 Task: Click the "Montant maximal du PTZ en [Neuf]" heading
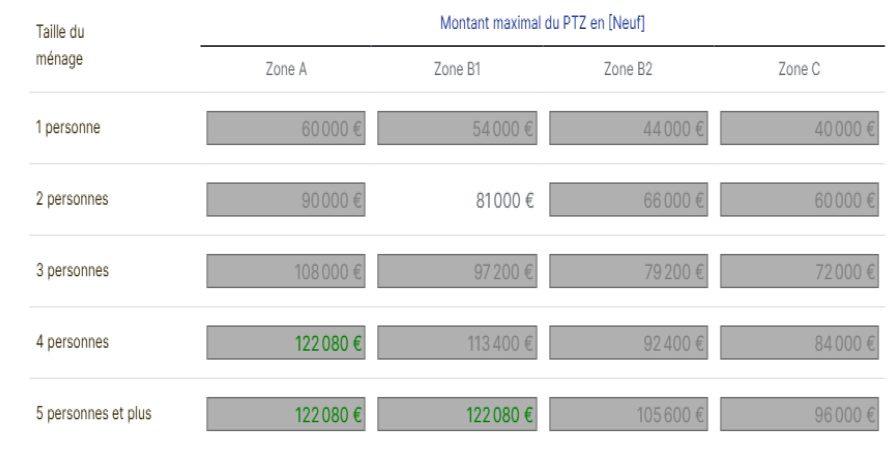point(542,22)
